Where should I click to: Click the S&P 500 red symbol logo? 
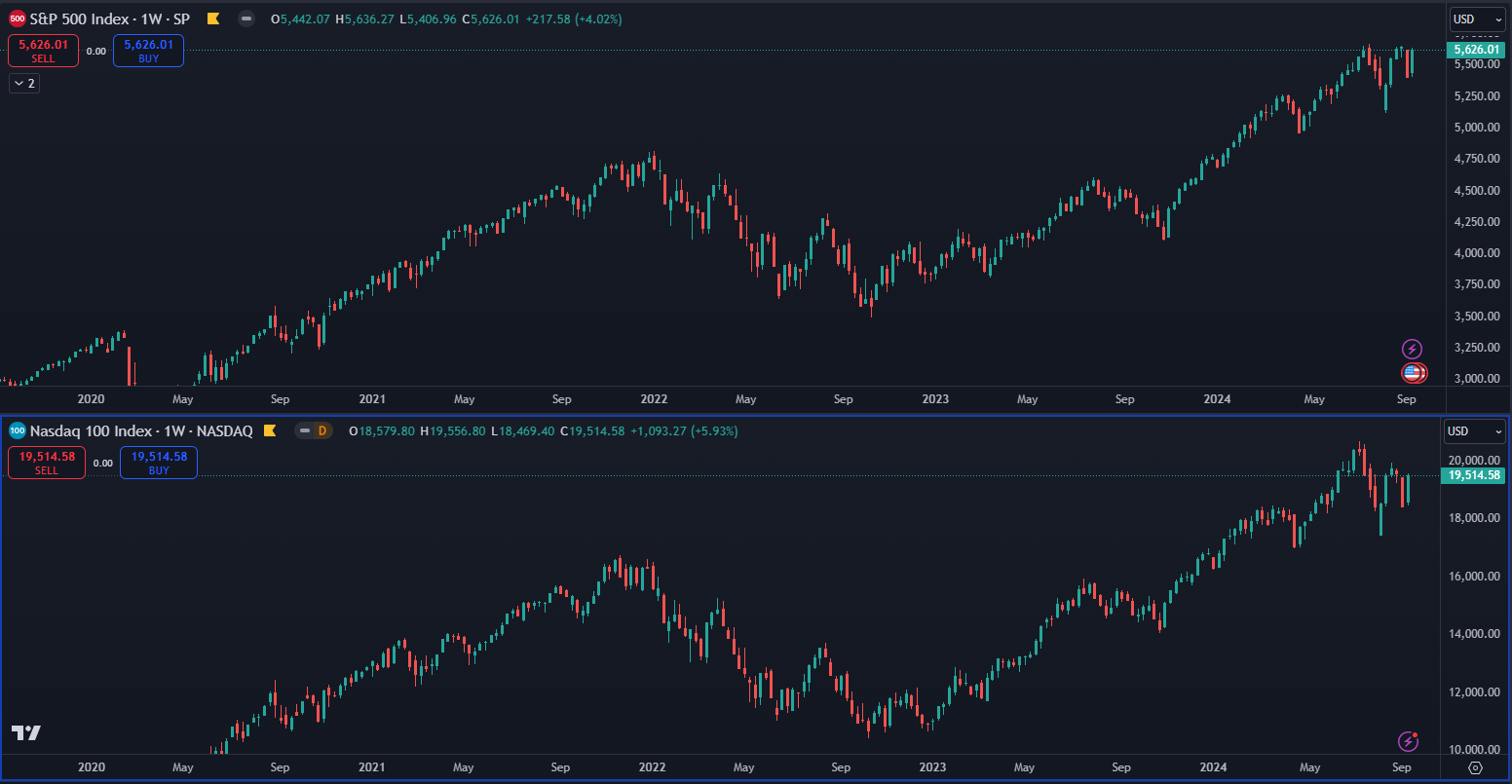18,19
